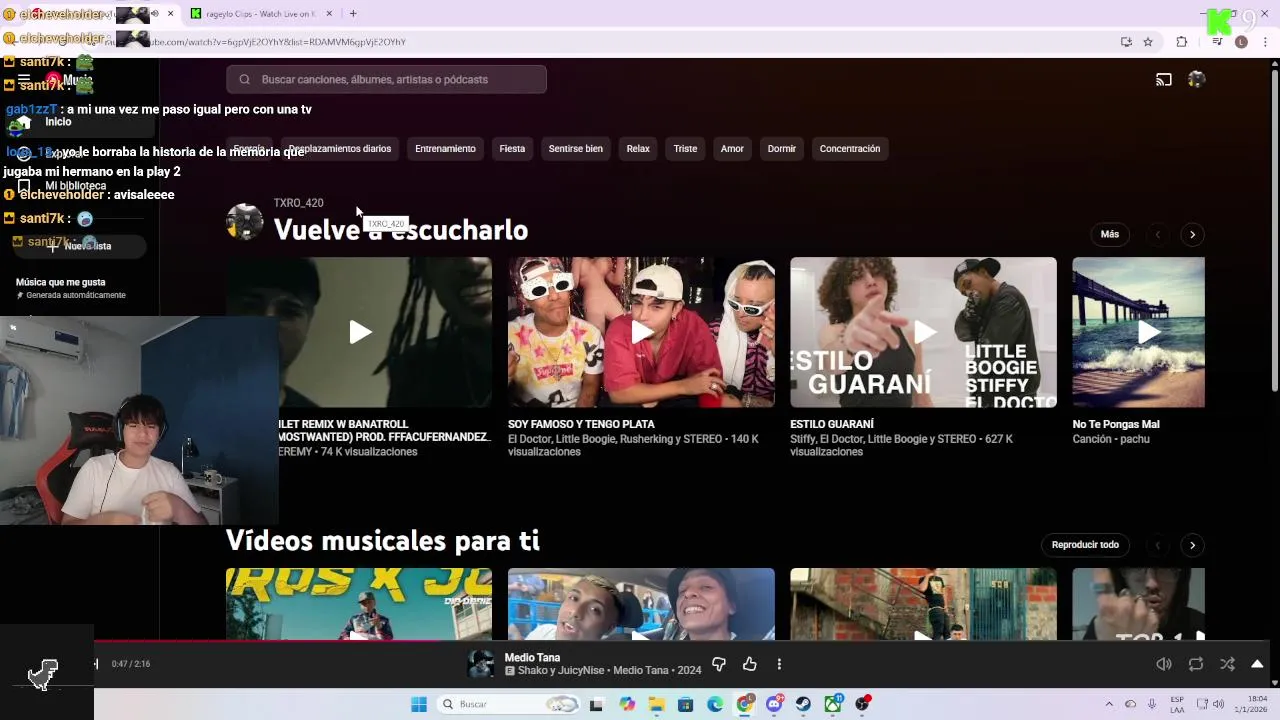Open more options for Medio Tana
The height and width of the screenshot is (720, 1280).
pos(779,664)
